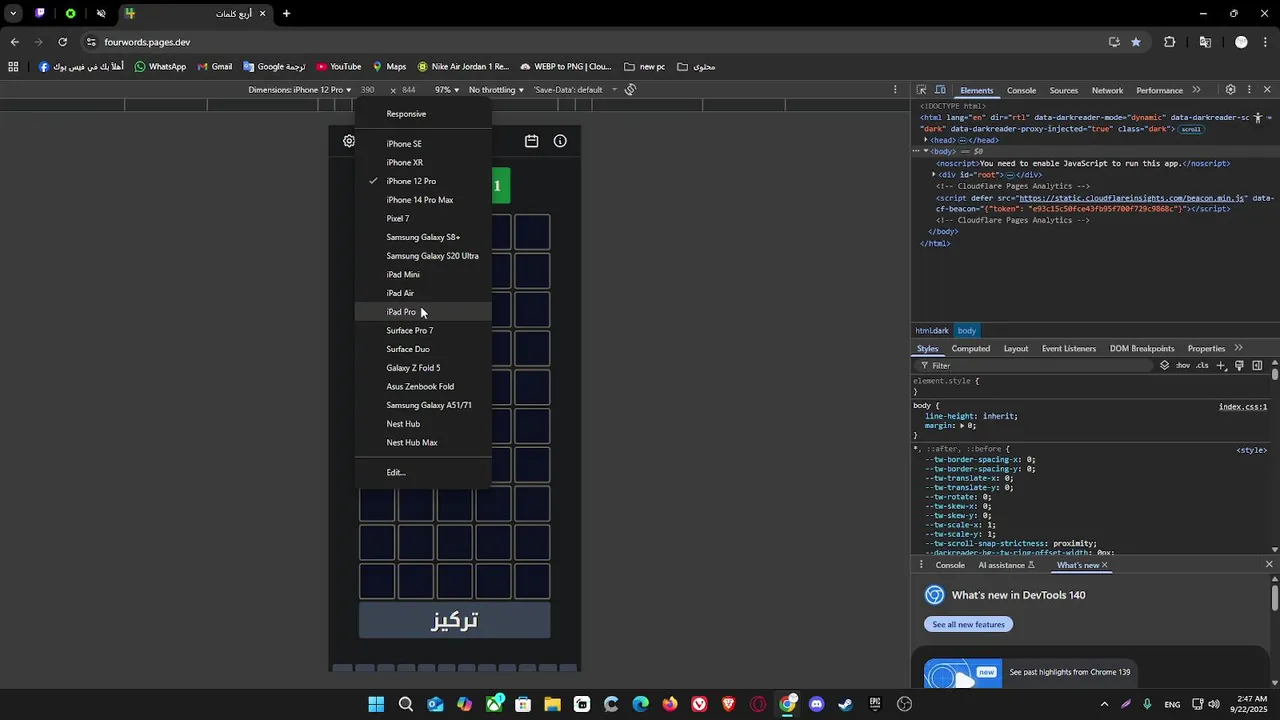Open File Explorer from the taskbar
This screenshot has width=1280, height=720.
click(x=552, y=704)
